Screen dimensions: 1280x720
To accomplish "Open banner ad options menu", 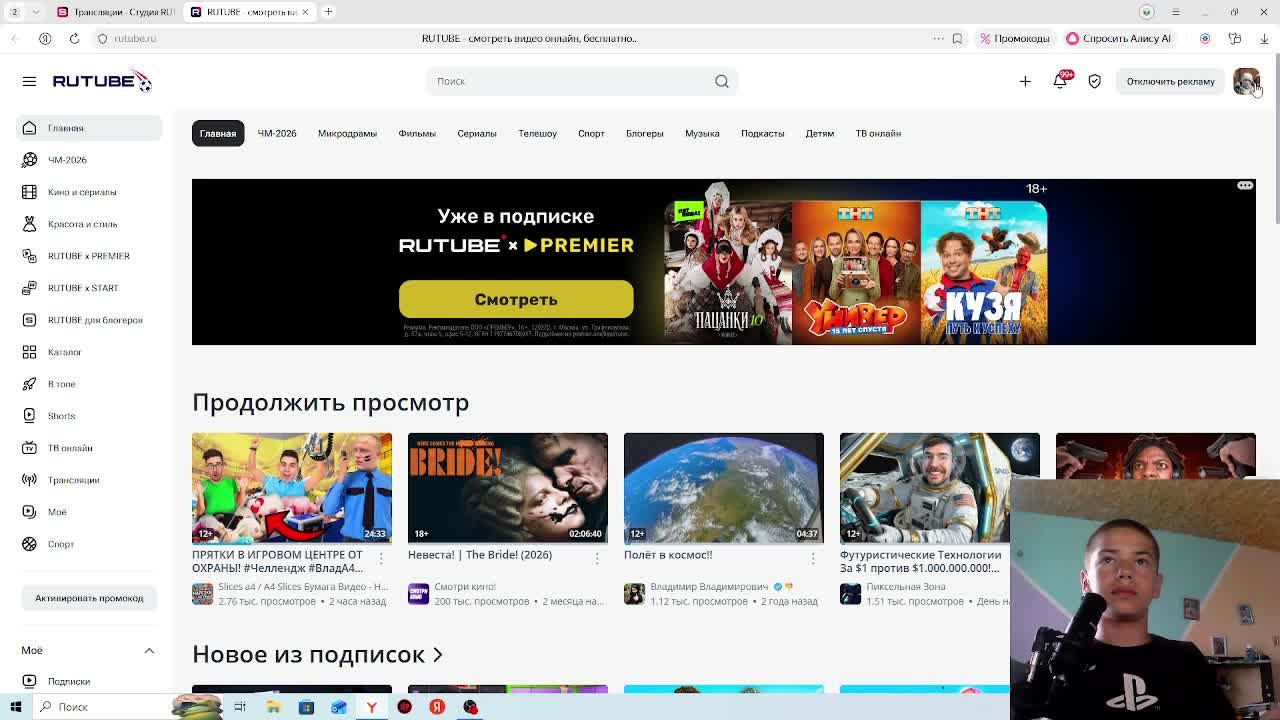I will (x=1245, y=186).
